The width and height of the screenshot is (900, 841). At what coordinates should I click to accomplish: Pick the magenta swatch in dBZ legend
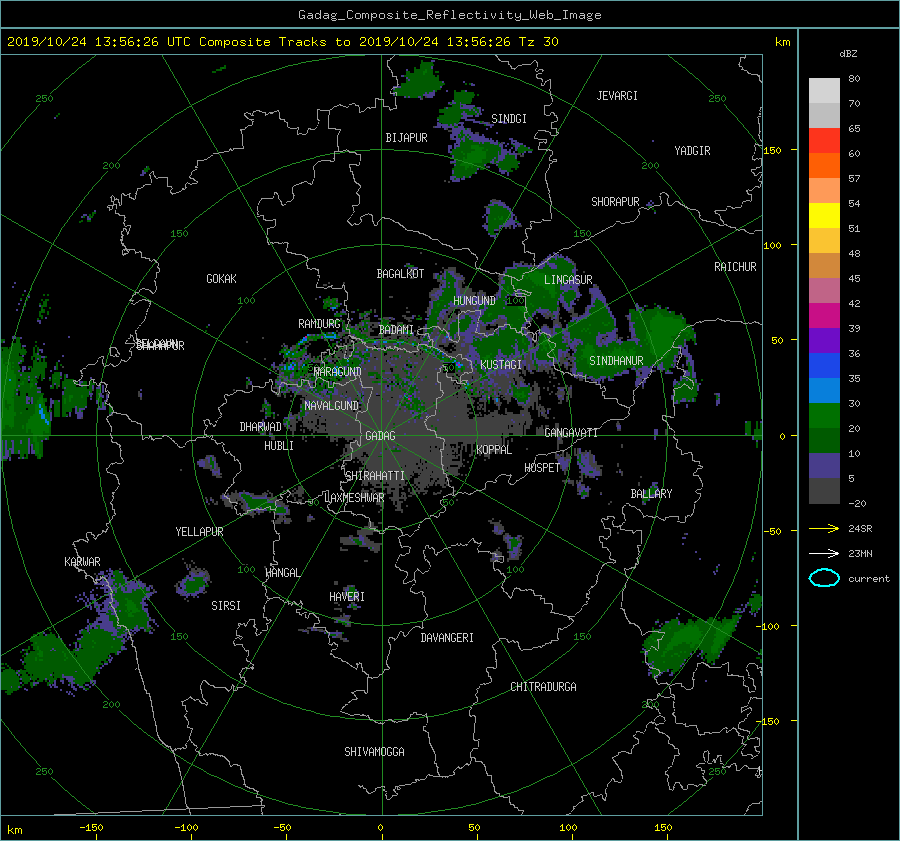[824, 315]
